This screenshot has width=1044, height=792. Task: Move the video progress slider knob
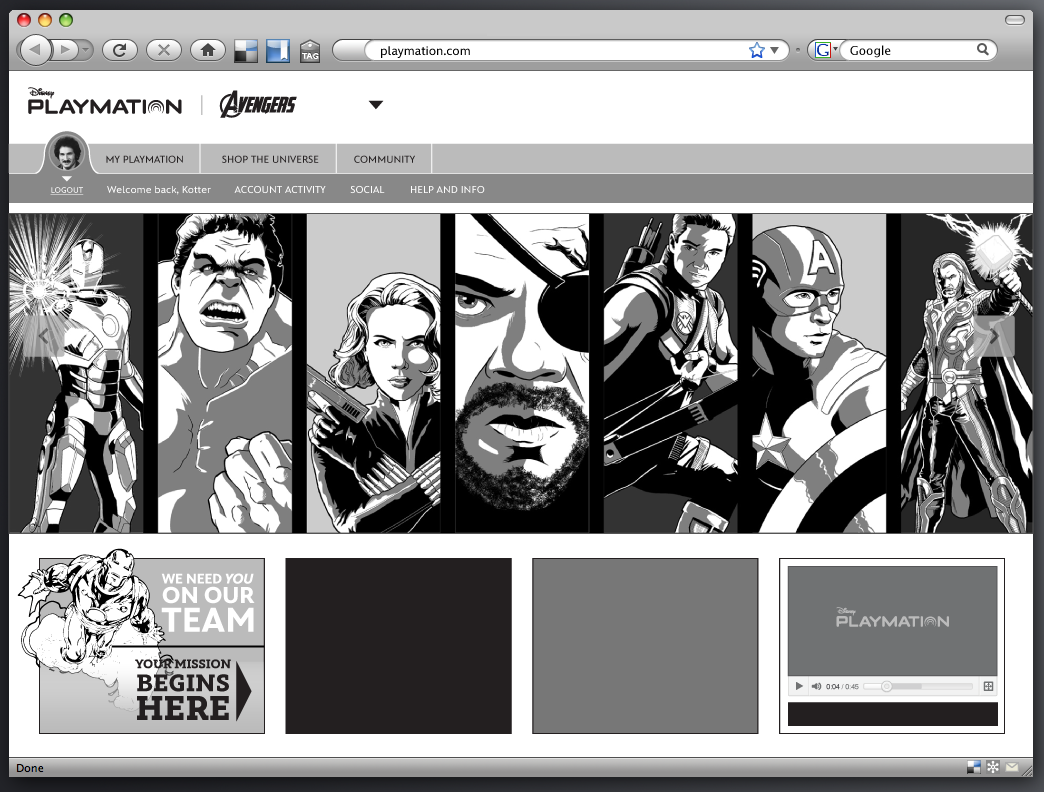pyautogui.click(x=886, y=686)
